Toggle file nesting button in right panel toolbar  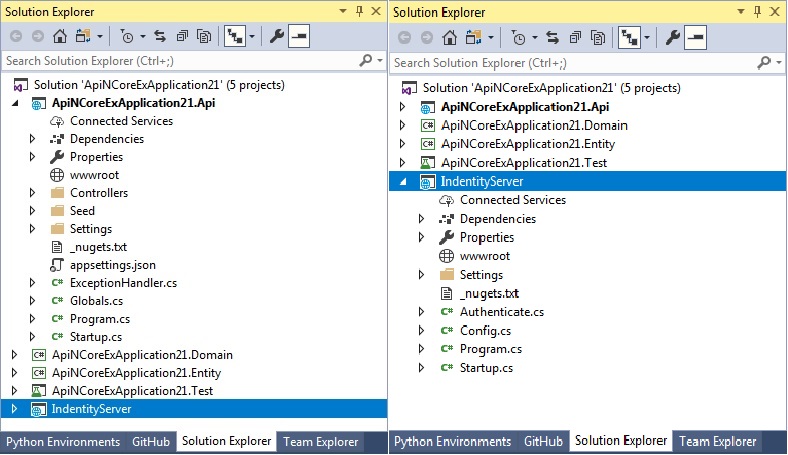pyautogui.click(x=627, y=37)
